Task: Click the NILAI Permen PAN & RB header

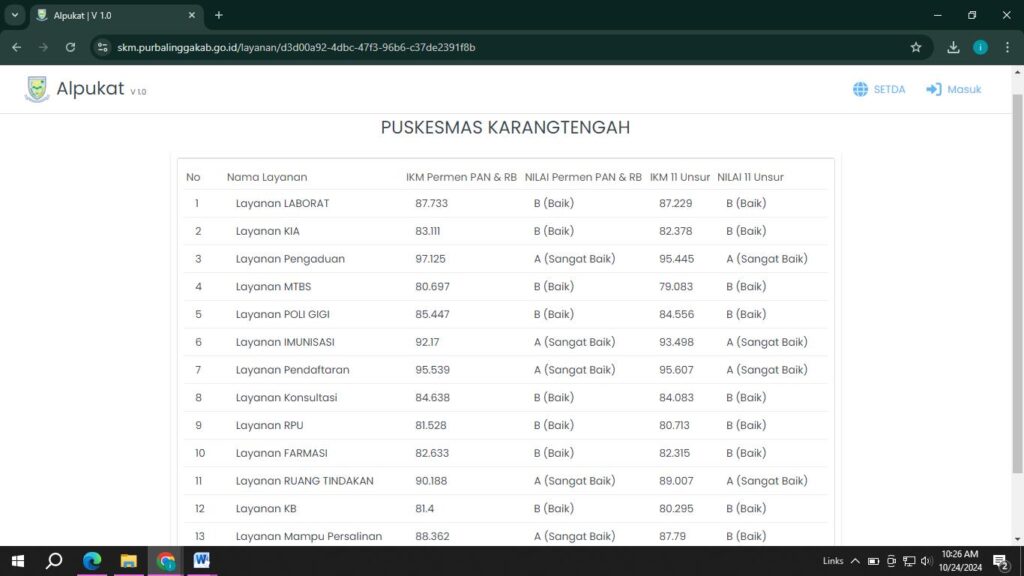Action: click(x=583, y=177)
